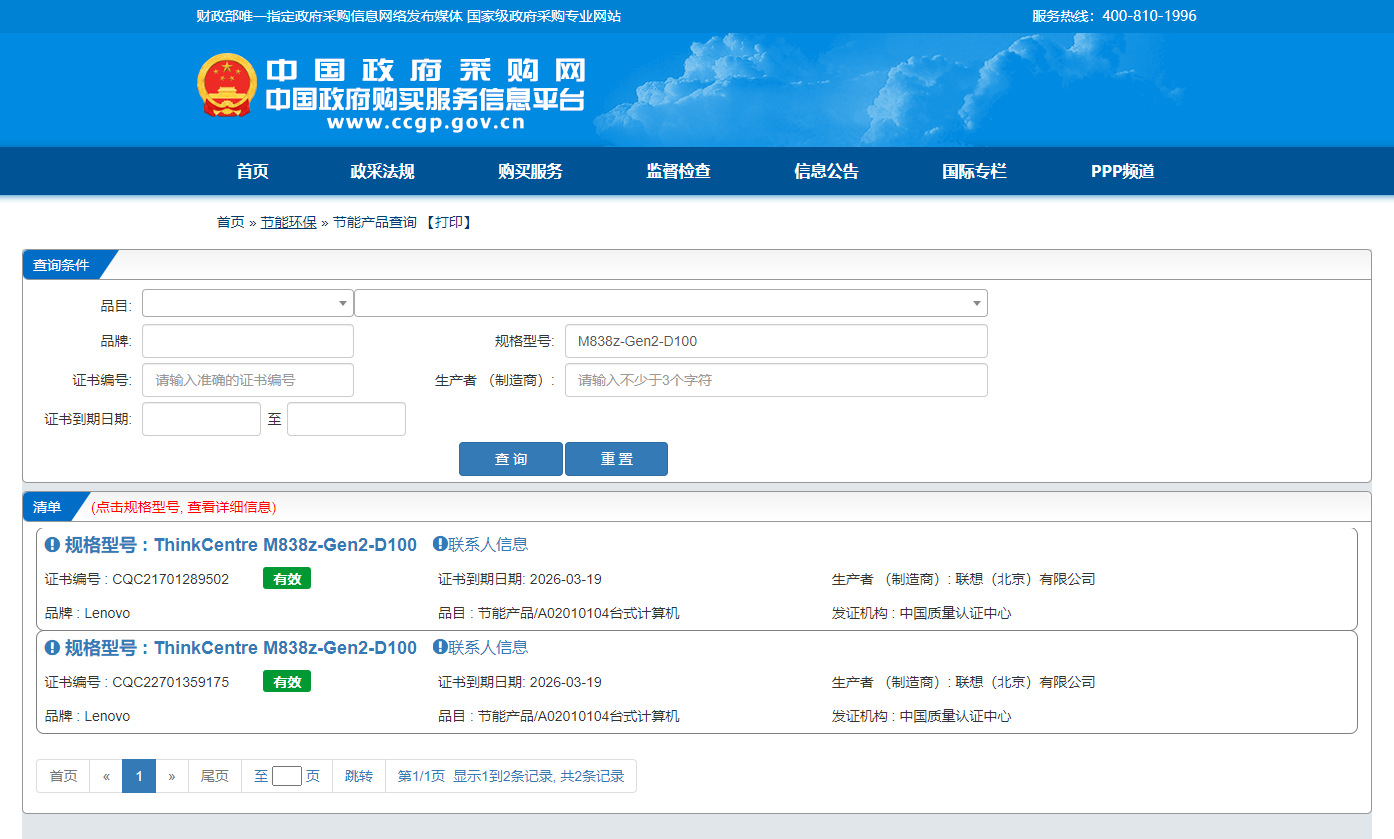Click the www.ccgp.gov.cn header text
Image resolution: width=1394 pixels, height=839 pixels.
425,123
